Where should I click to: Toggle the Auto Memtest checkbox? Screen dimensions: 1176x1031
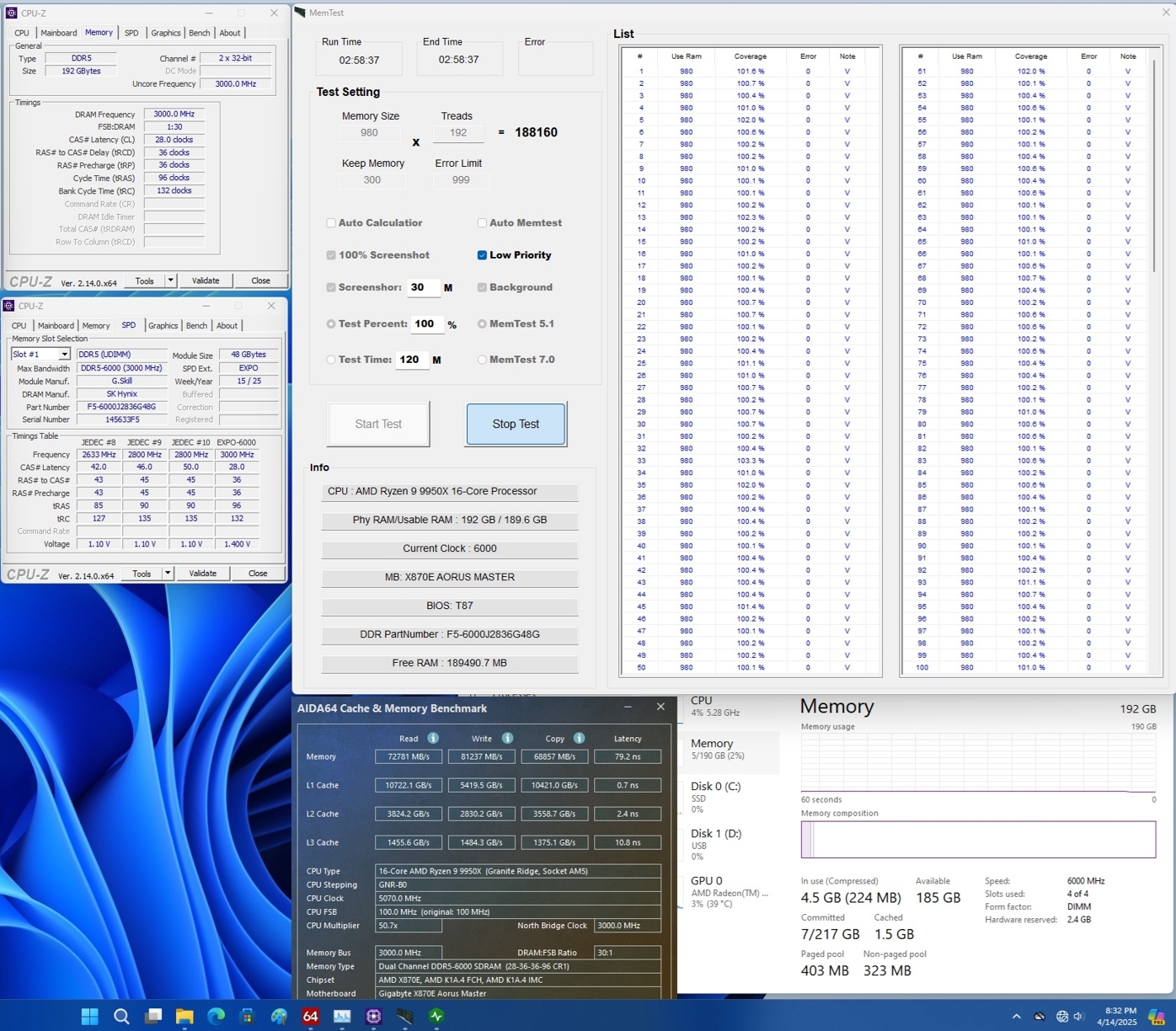pos(482,223)
